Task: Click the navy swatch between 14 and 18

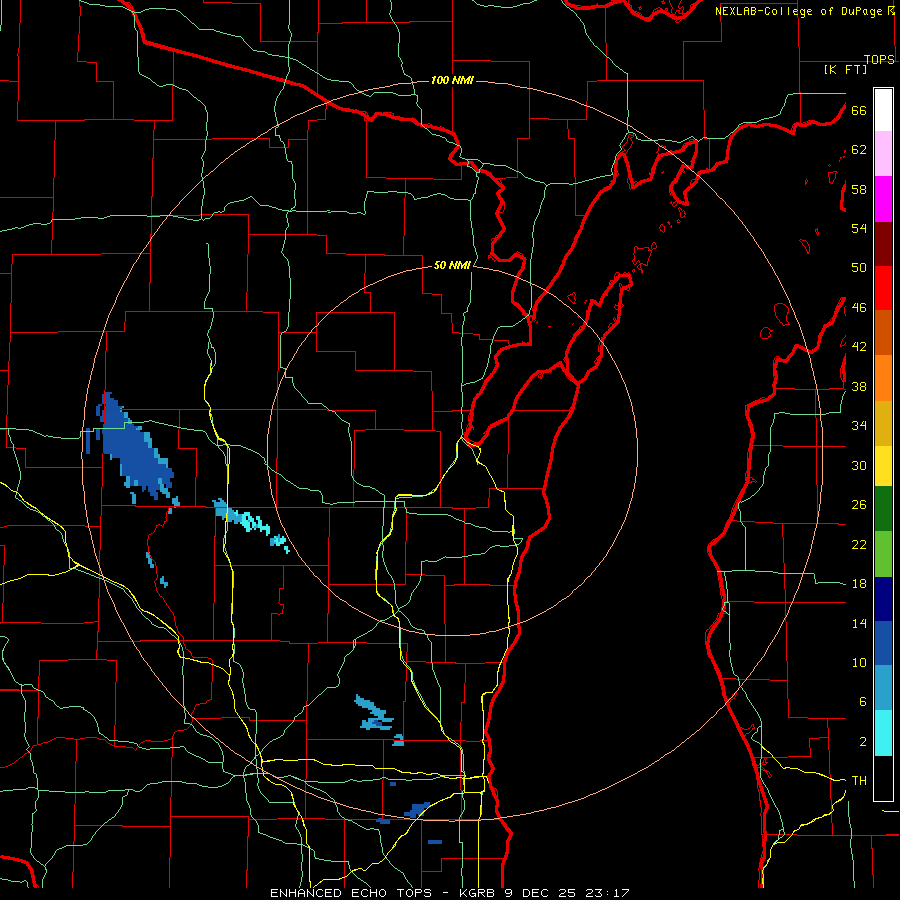Action: click(883, 599)
